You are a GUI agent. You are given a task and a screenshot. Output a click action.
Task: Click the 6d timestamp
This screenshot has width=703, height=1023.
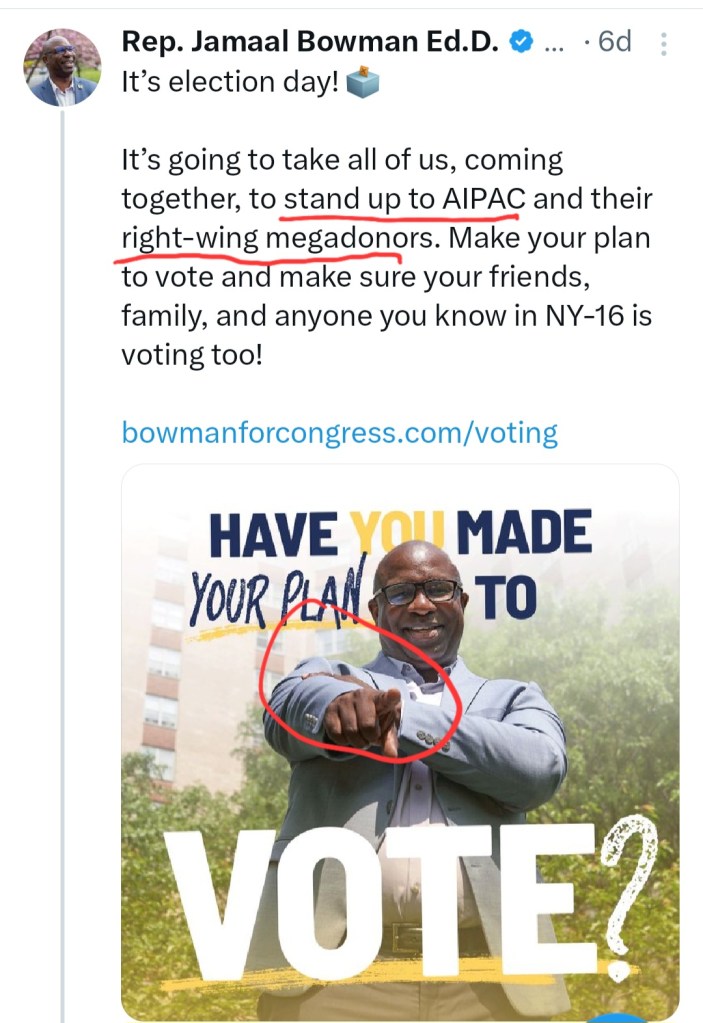[x=614, y=42]
